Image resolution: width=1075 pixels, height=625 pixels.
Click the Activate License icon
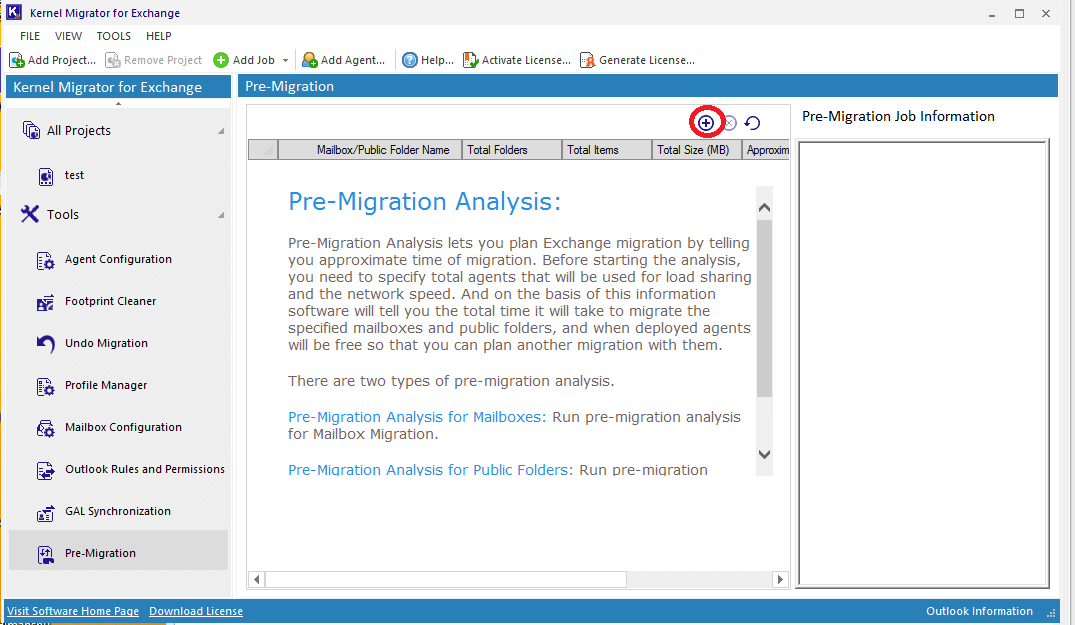click(470, 60)
